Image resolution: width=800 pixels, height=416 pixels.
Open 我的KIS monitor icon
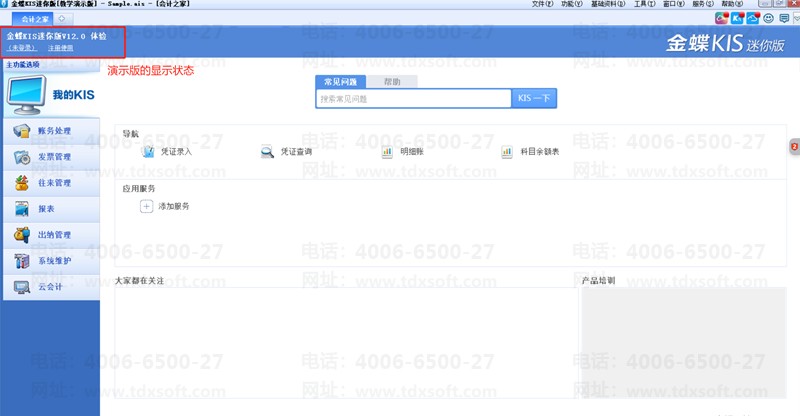pos(27,95)
